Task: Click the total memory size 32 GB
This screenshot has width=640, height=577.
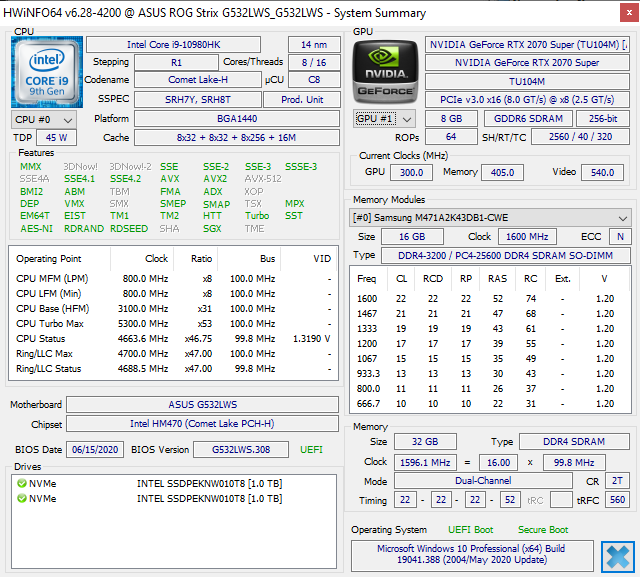Action: click(x=425, y=442)
